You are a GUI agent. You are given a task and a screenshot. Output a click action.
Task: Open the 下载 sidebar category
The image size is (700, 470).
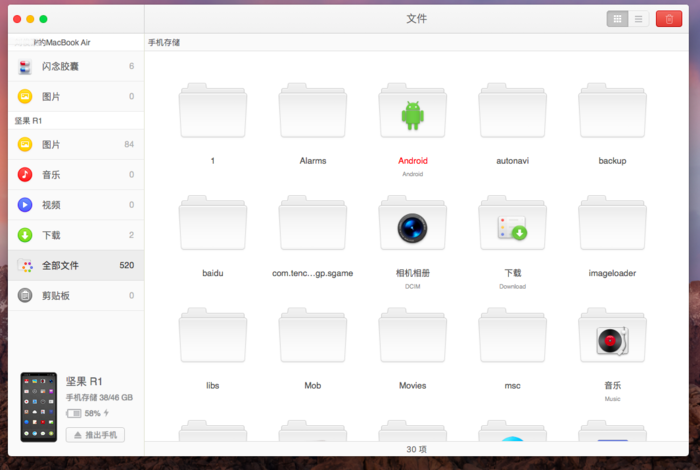pos(76,235)
